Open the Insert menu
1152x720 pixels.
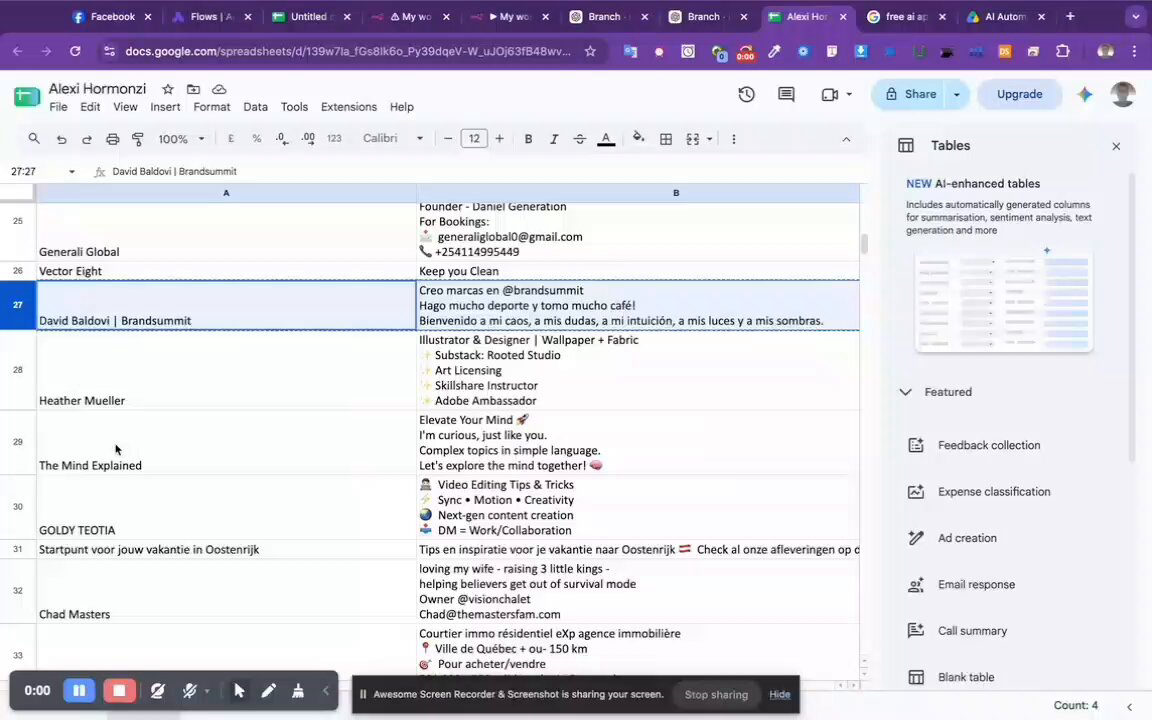(165, 107)
